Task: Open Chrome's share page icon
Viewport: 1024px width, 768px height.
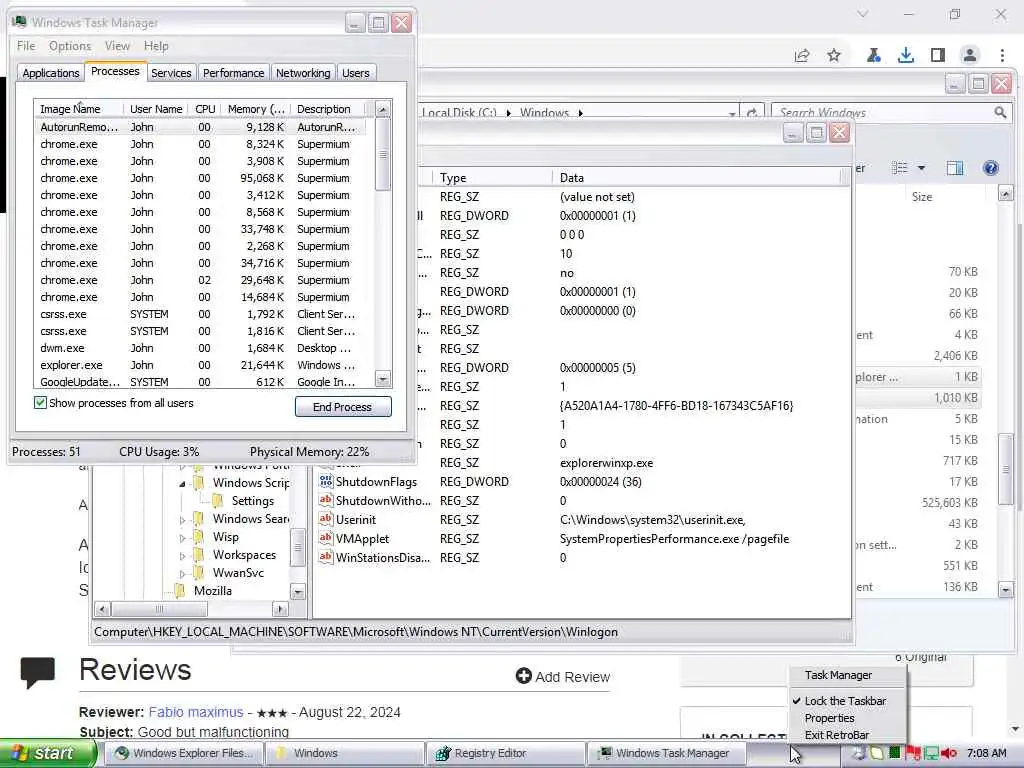Action: pos(802,56)
